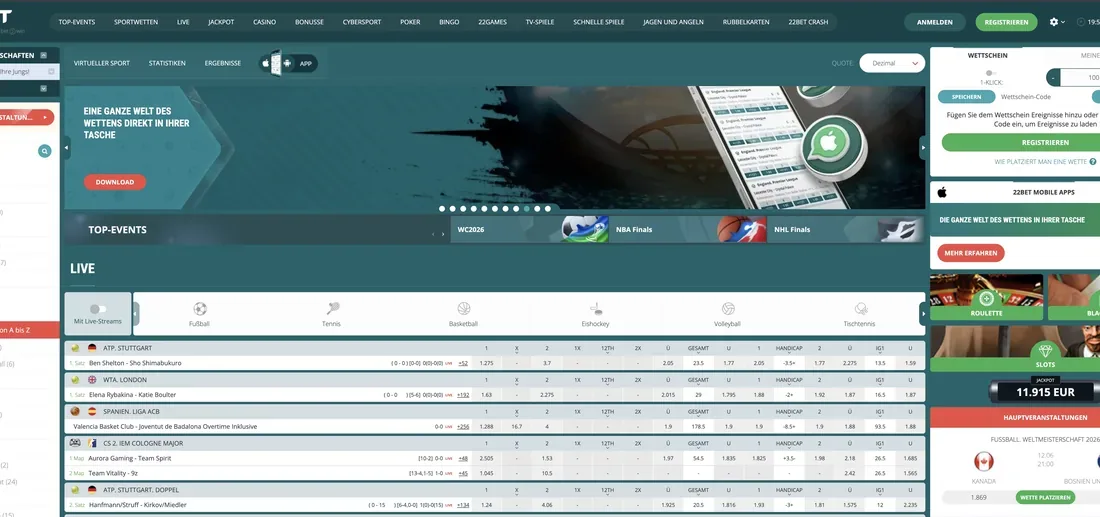Screen dimensions: 1100x517
Task: Switch to the WETTSCHEIN tab
Action: [987, 55]
